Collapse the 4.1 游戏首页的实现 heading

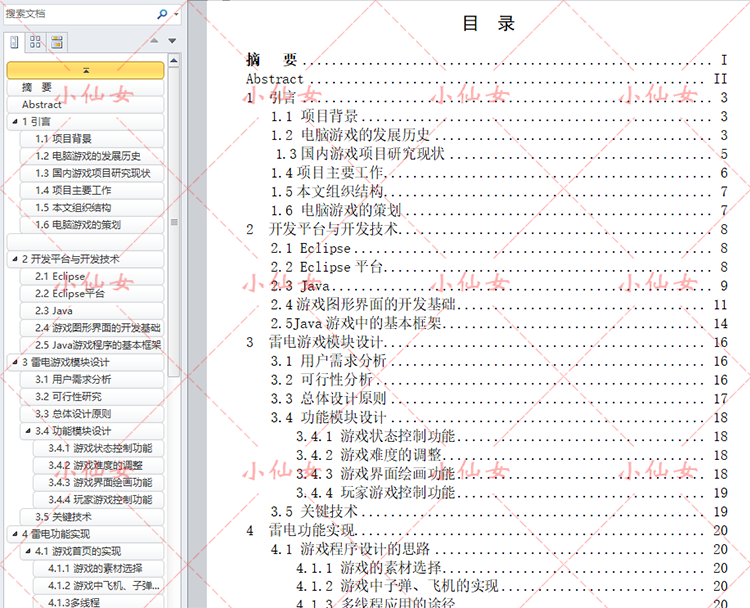point(28,551)
